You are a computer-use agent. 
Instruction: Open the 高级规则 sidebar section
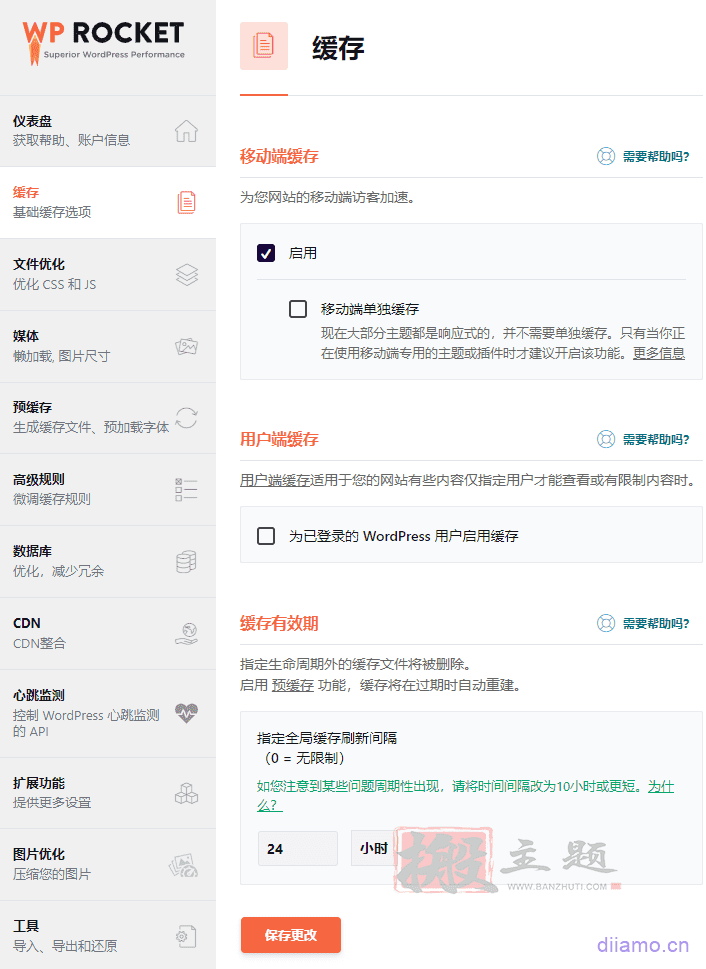coord(108,489)
